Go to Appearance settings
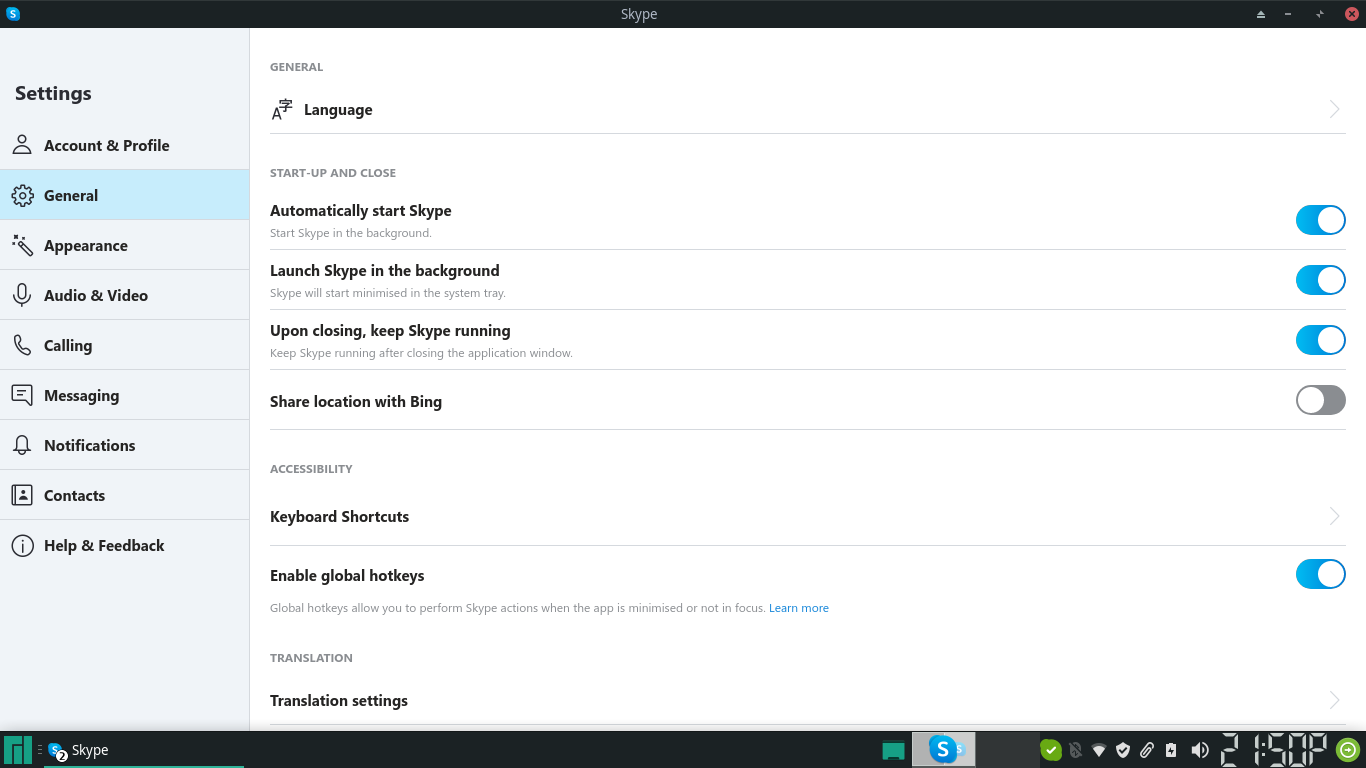This screenshot has width=1366, height=768. [x=124, y=245]
